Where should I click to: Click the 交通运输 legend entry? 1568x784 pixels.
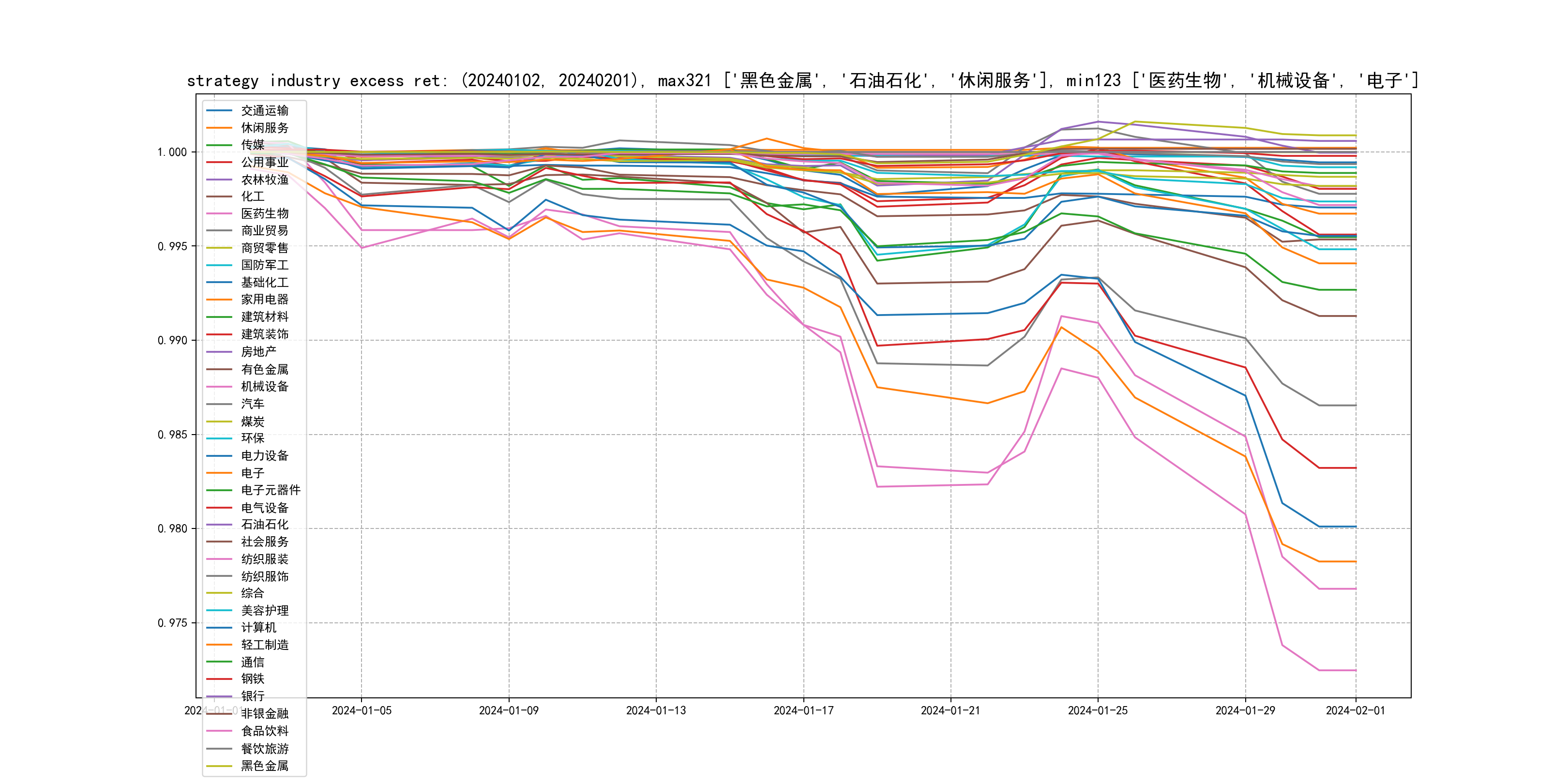point(264,110)
